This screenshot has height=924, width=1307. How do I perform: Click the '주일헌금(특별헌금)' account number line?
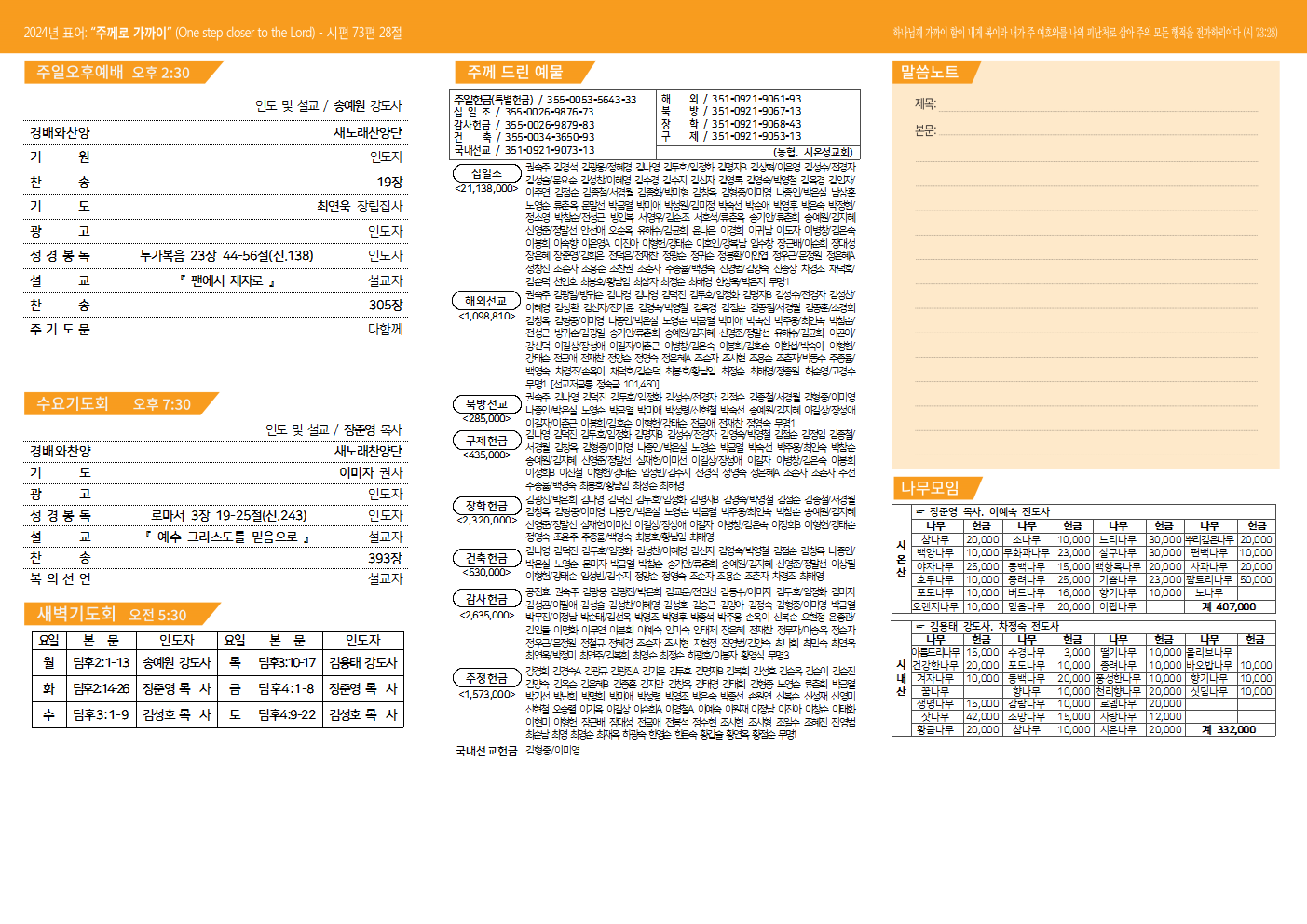[545, 99]
